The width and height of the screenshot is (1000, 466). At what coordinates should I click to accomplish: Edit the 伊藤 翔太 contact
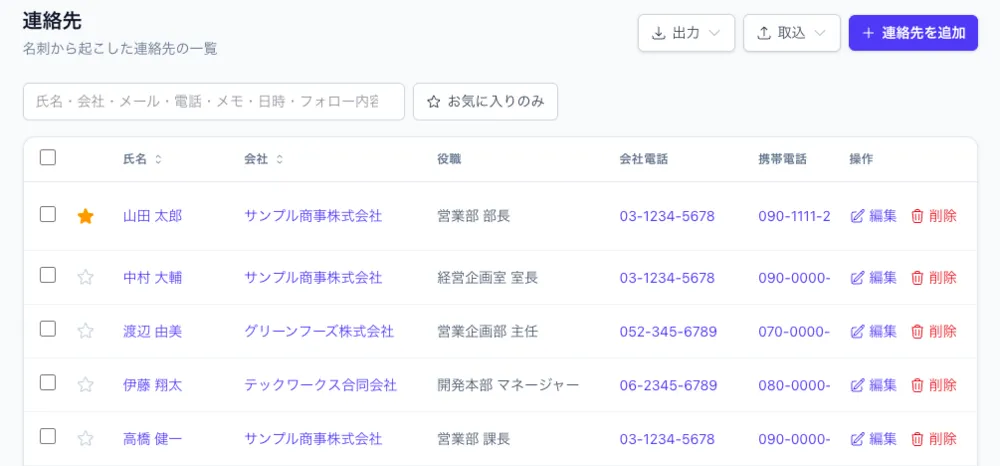(874, 385)
